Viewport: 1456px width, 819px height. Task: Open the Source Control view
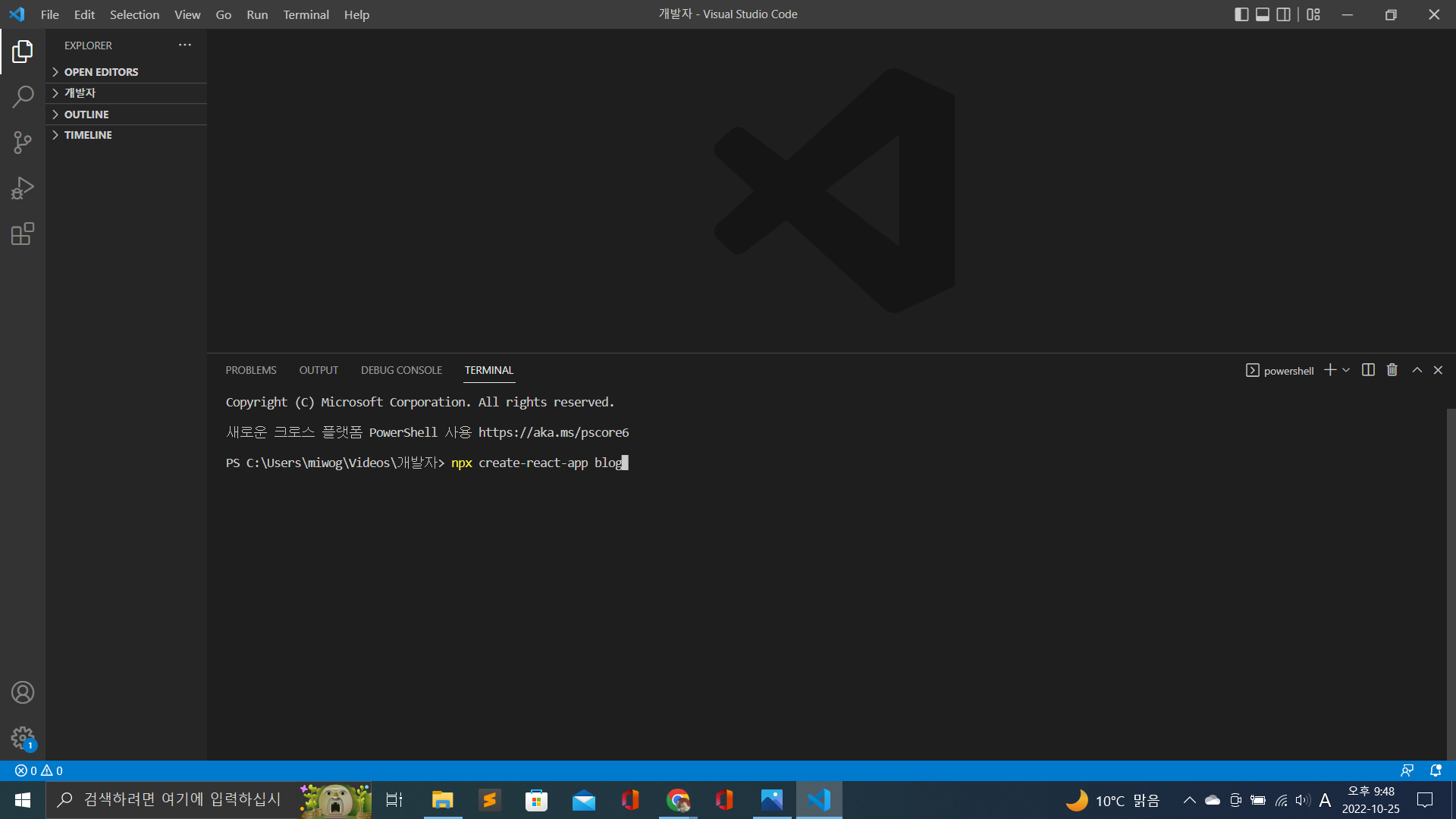pos(23,143)
